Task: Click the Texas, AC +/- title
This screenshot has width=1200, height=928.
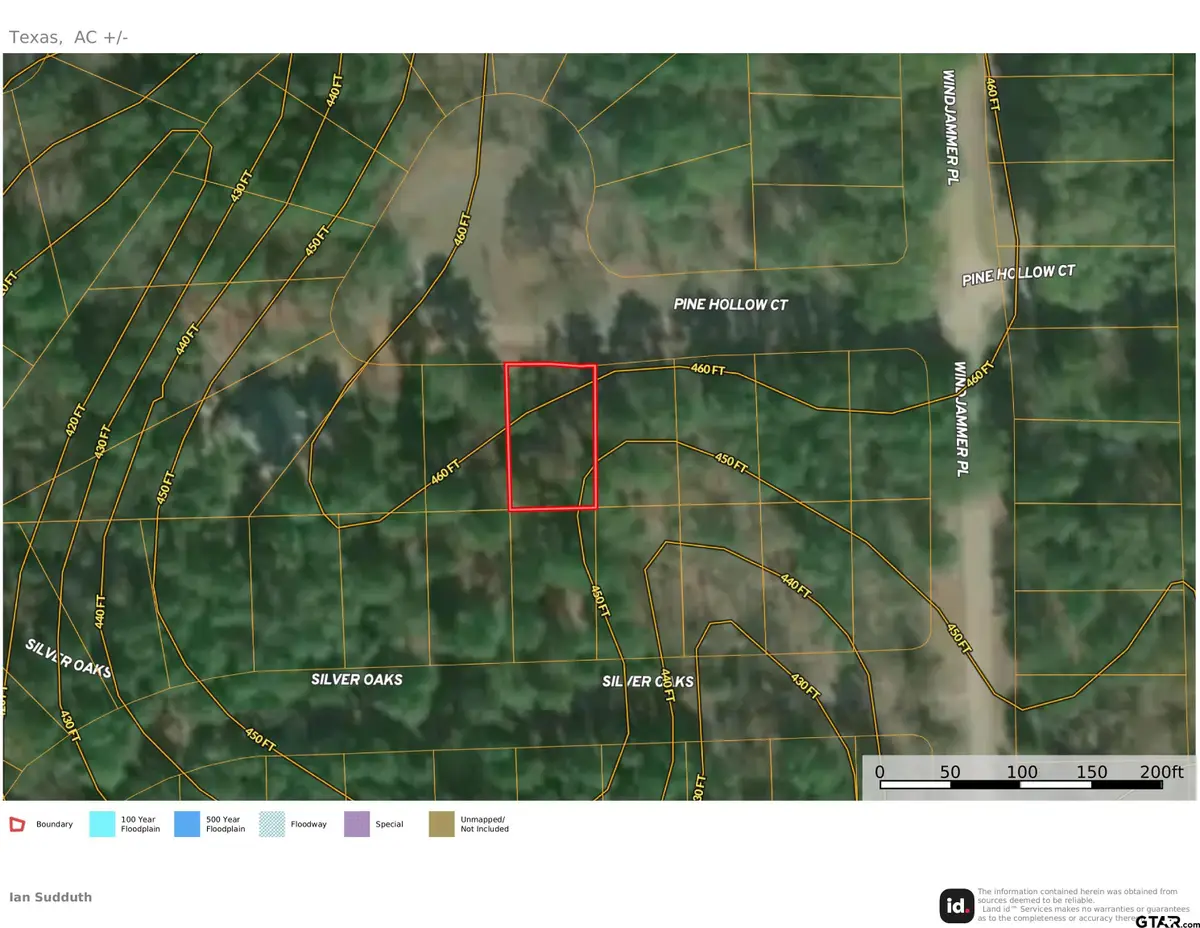Action: [69, 36]
